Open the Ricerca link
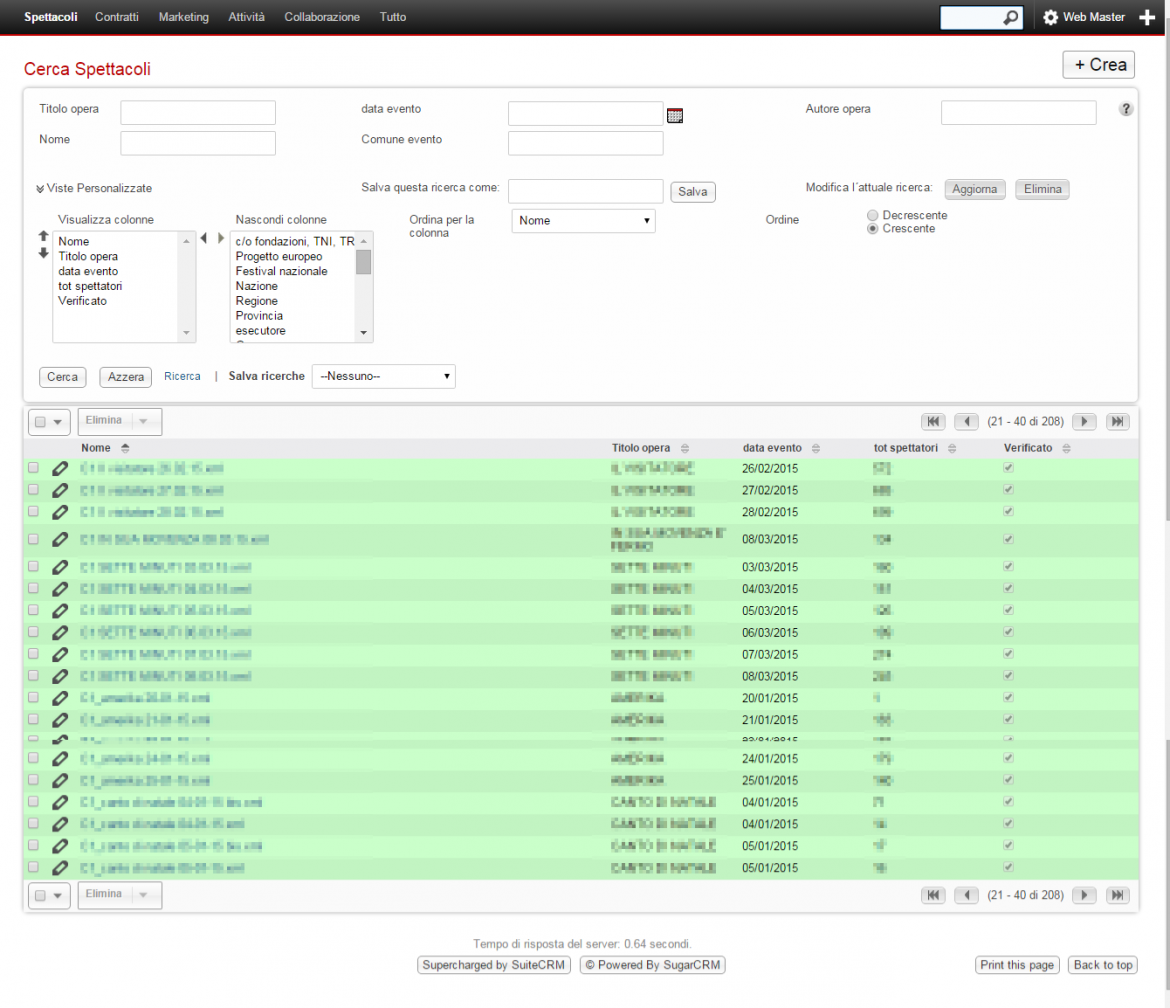This screenshot has height=1008, width=1170. 182,377
